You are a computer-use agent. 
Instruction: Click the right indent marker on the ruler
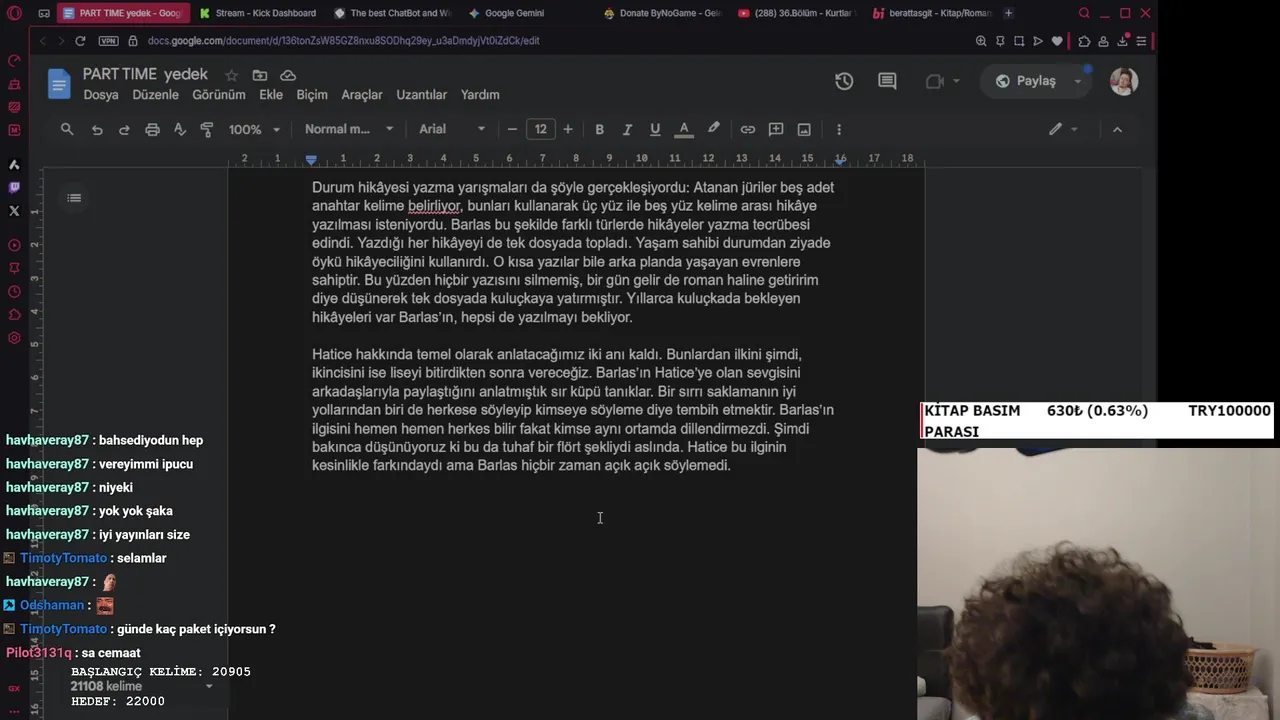coord(840,160)
